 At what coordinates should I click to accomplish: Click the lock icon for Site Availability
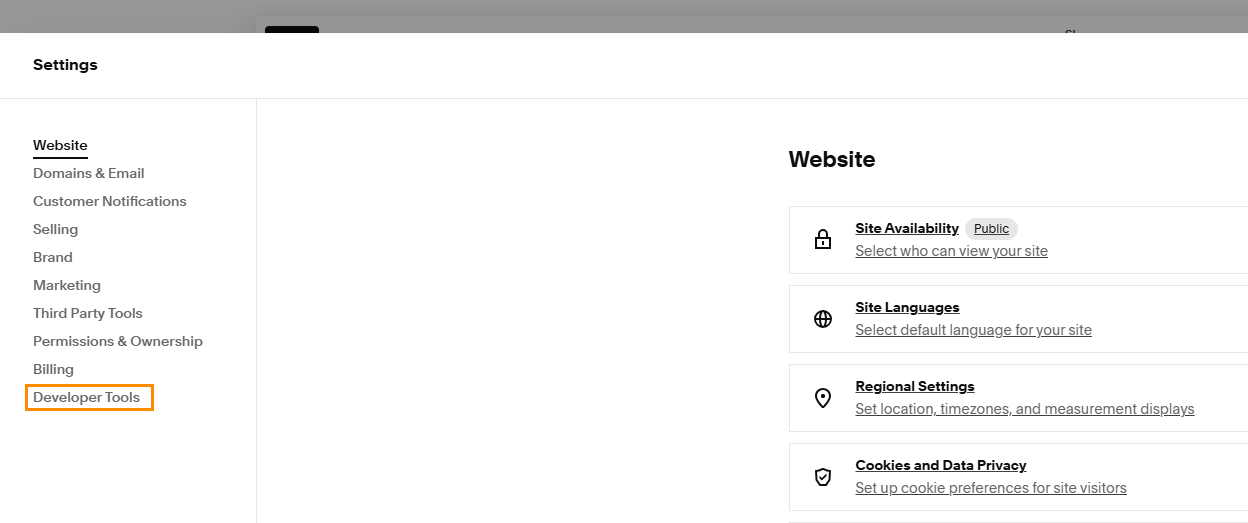tap(823, 240)
